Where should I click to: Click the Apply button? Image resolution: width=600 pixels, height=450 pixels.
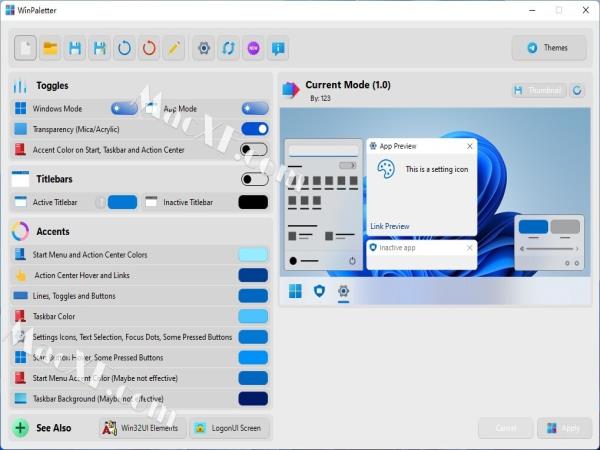tap(564, 428)
